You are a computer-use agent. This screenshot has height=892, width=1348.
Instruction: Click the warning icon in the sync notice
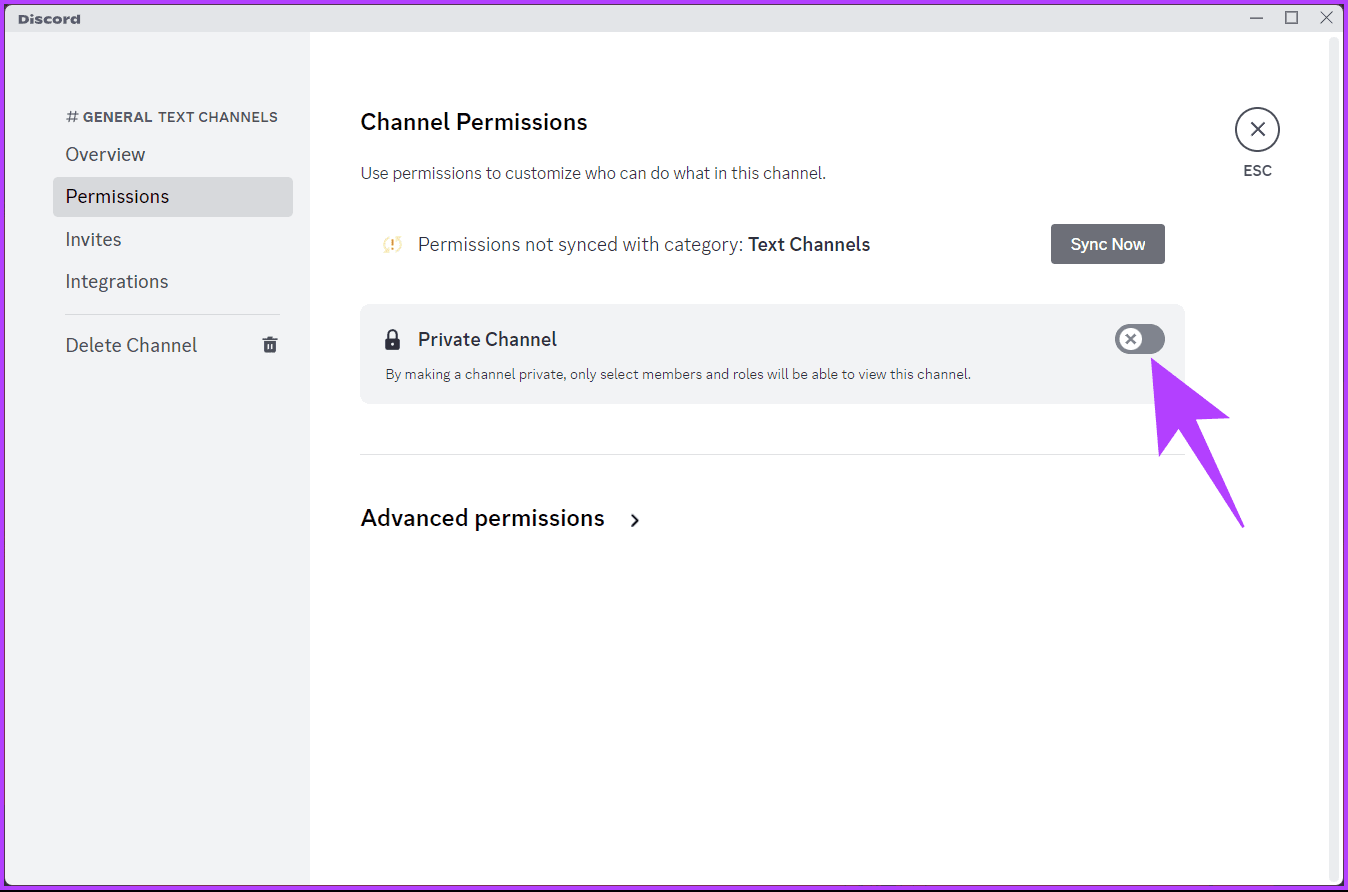(392, 244)
